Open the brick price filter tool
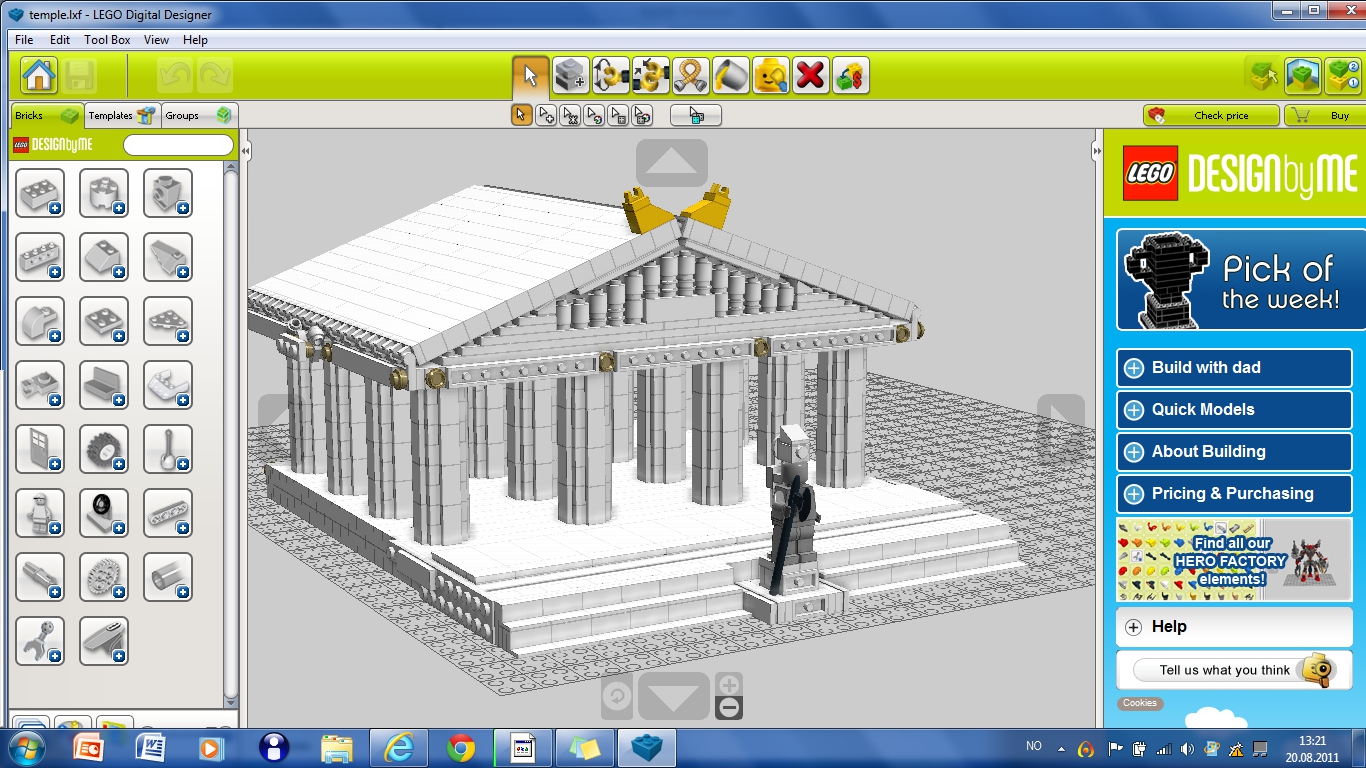The width and height of the screenshot is (1366, 768). pos(851,76)
